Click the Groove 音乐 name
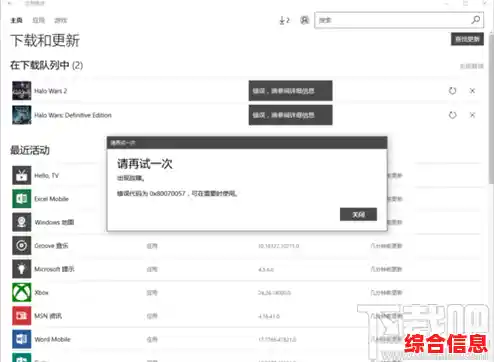Viewport: 494px width, 362px height. tap(51, 246)
